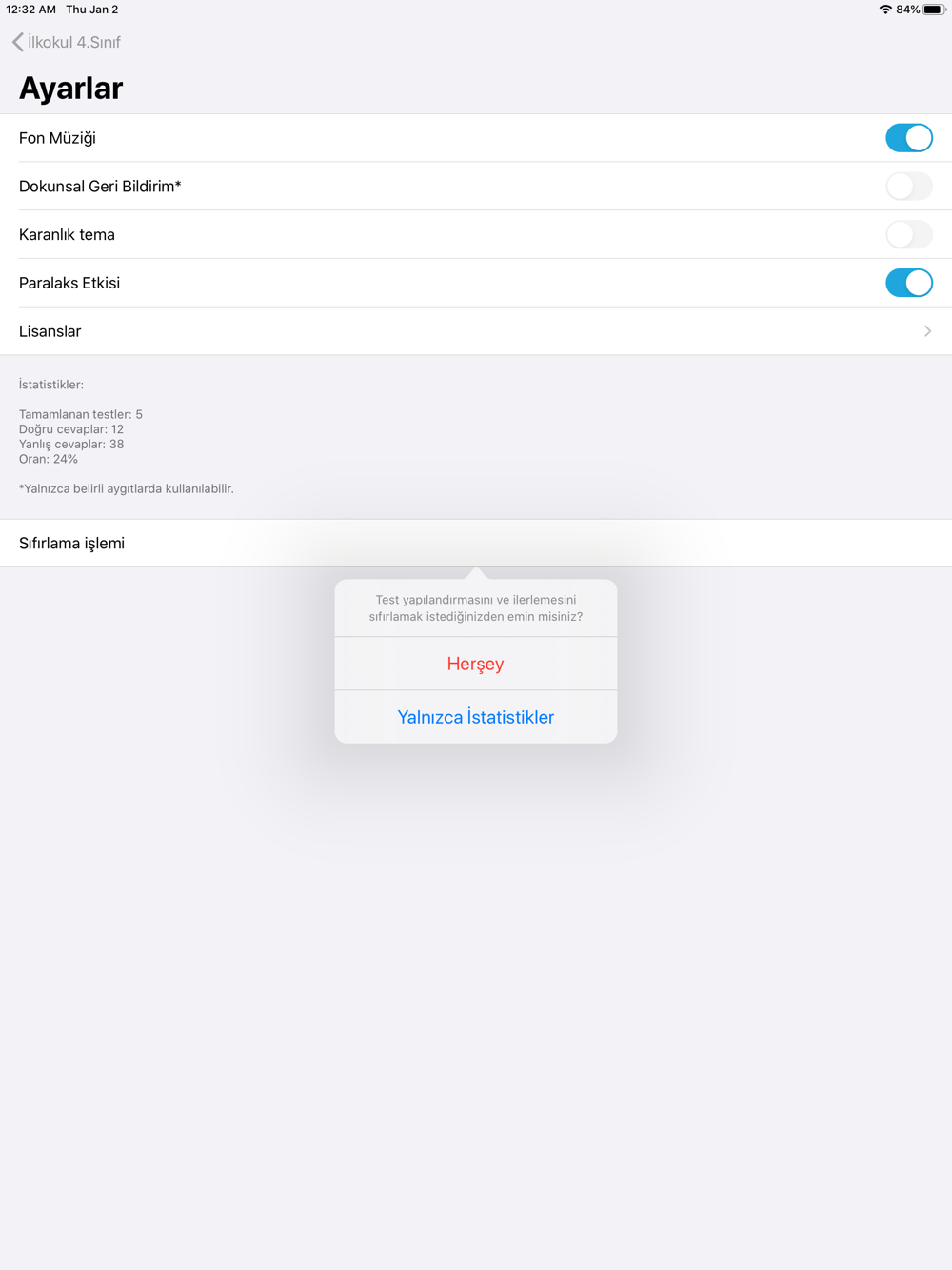Disable the Paralaks Etkisi switch

[x=908, y=283]
